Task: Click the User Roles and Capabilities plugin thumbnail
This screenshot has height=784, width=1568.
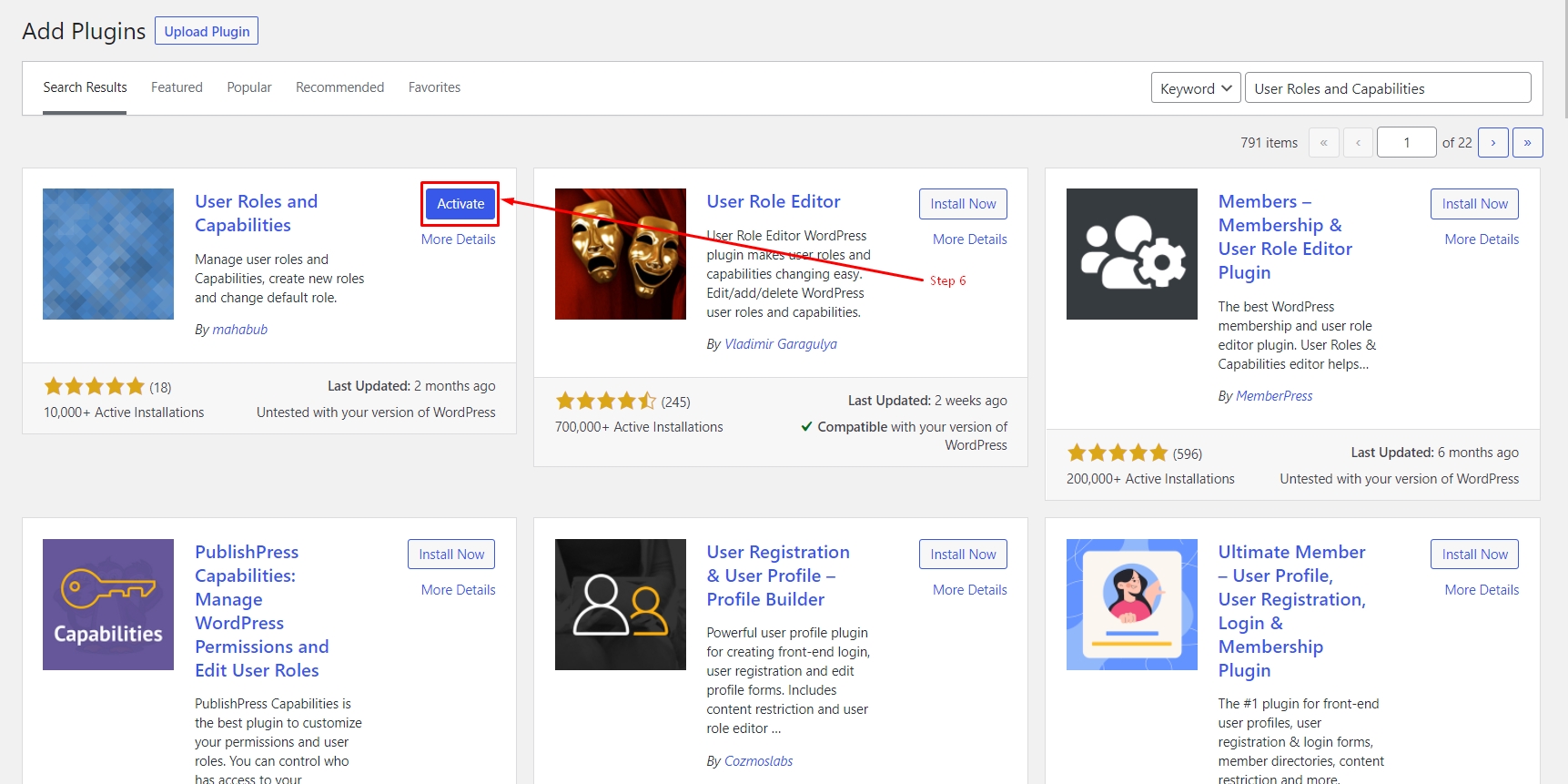Action: point(108,254)
